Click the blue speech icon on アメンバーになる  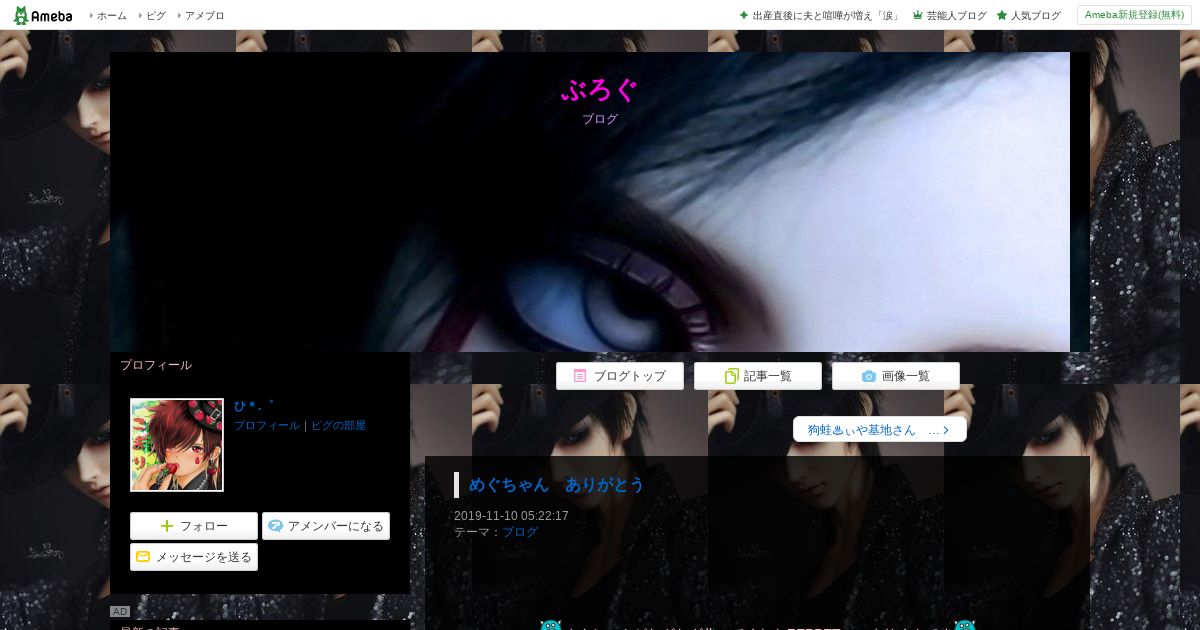pos(276,526)
